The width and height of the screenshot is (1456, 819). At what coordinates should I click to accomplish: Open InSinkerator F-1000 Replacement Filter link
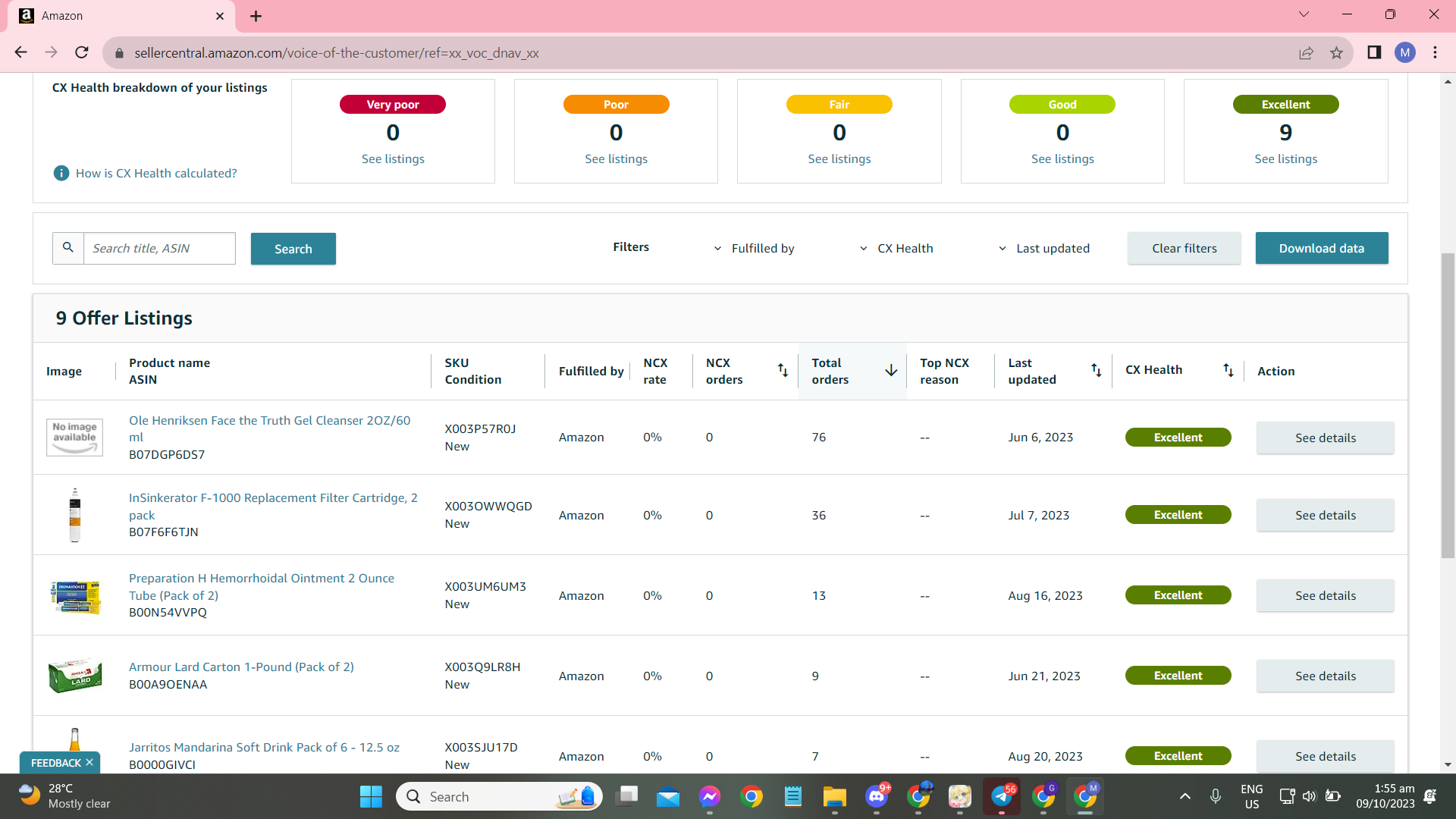pos(273,506)
